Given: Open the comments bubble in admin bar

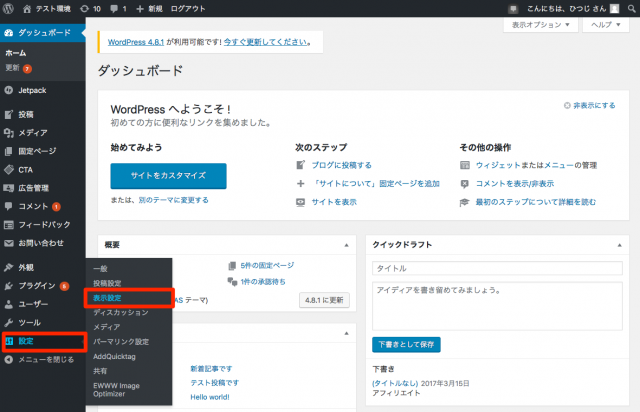Looking at the screenshot, I should pyautogui.click(x=118, y=9).
